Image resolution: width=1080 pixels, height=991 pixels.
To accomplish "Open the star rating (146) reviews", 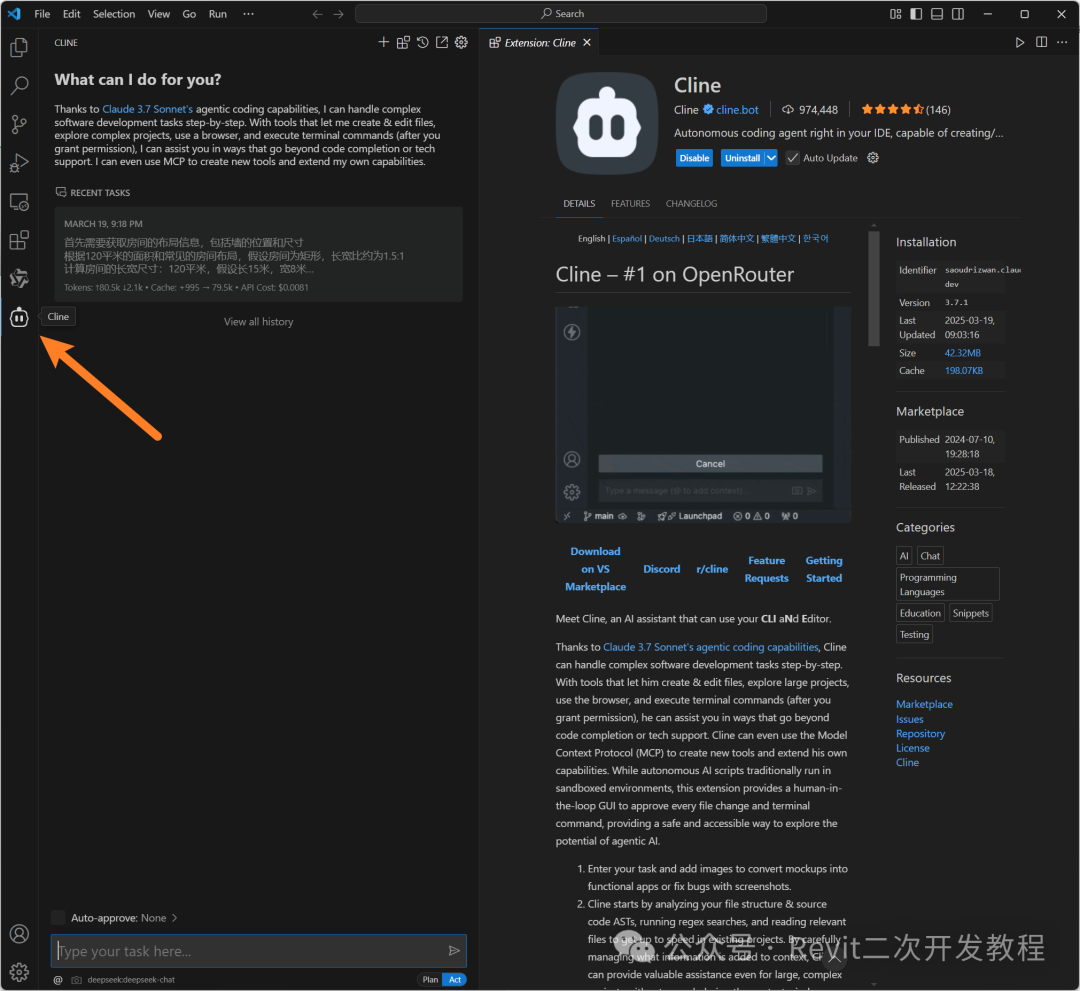I will tap(906, 109).
